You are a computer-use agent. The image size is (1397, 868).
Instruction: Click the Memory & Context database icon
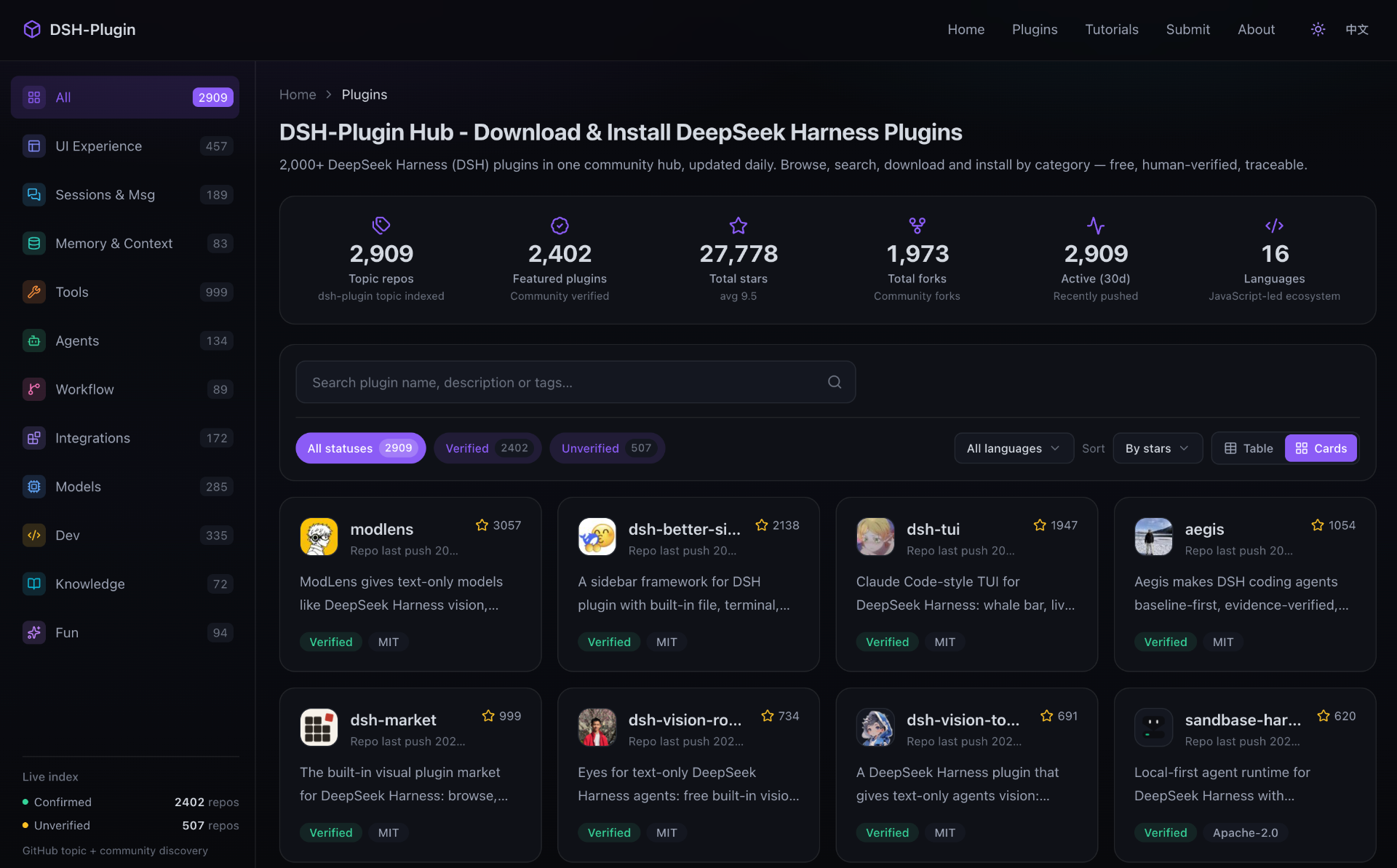pos(34,244)
